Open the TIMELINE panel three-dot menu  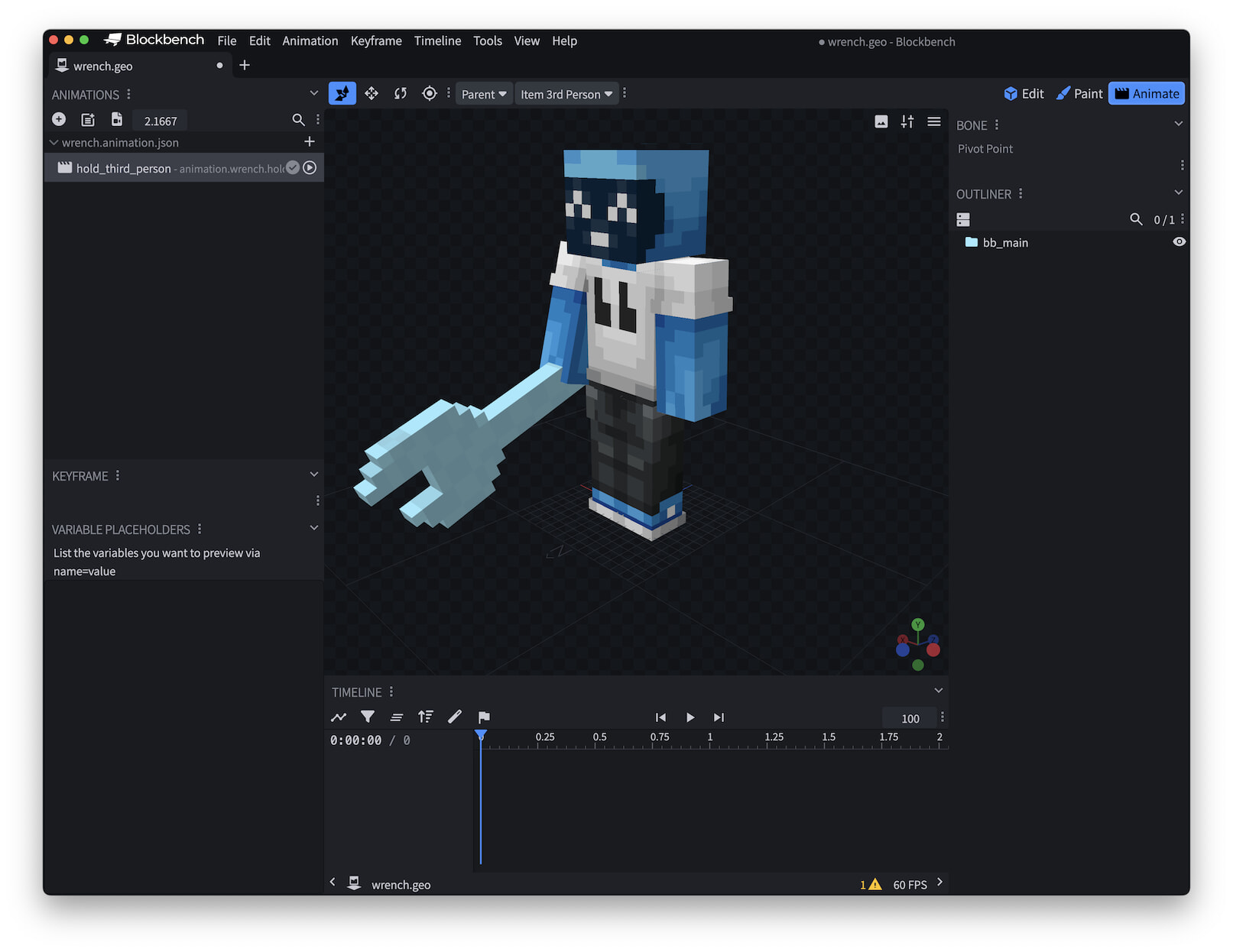(391, 691)
